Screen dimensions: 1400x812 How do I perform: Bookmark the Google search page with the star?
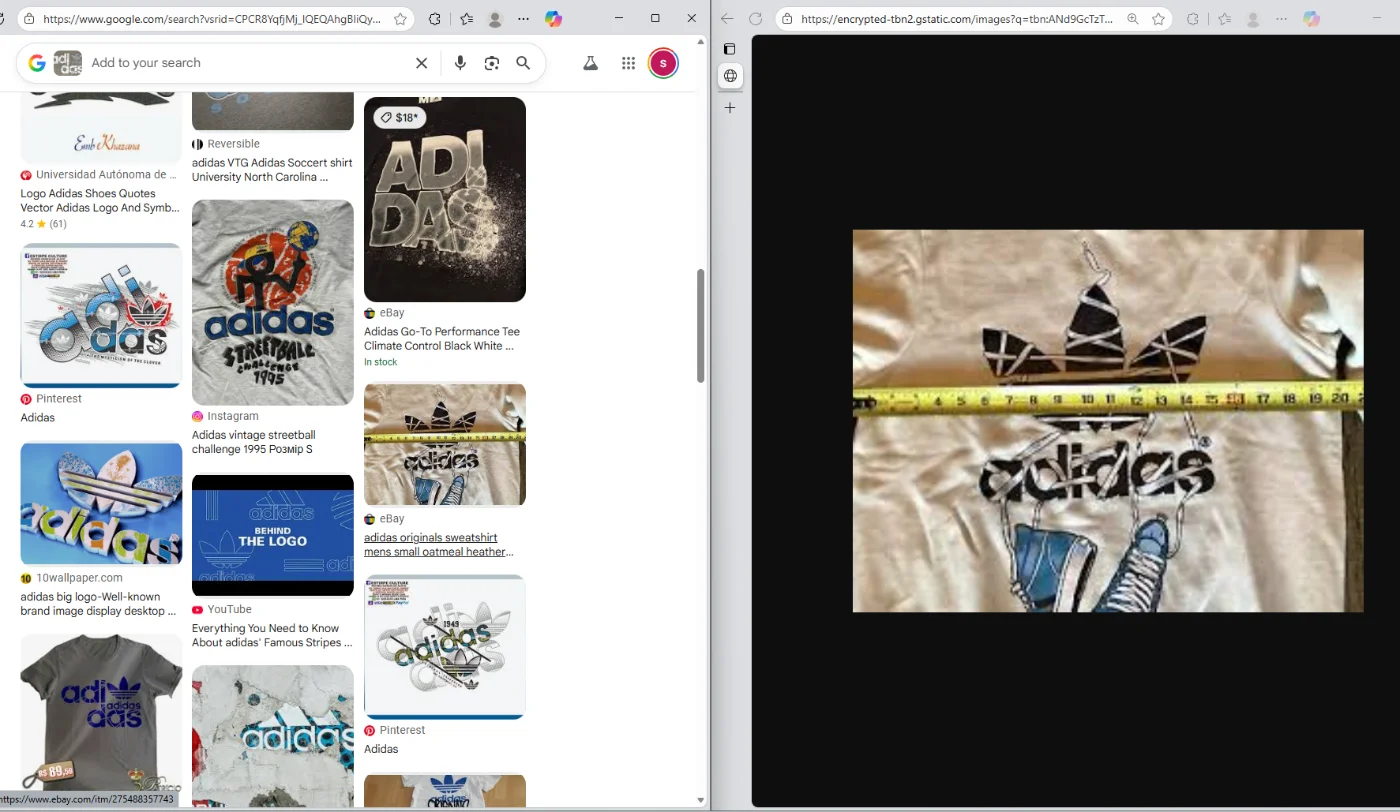(x=400, y=19)
